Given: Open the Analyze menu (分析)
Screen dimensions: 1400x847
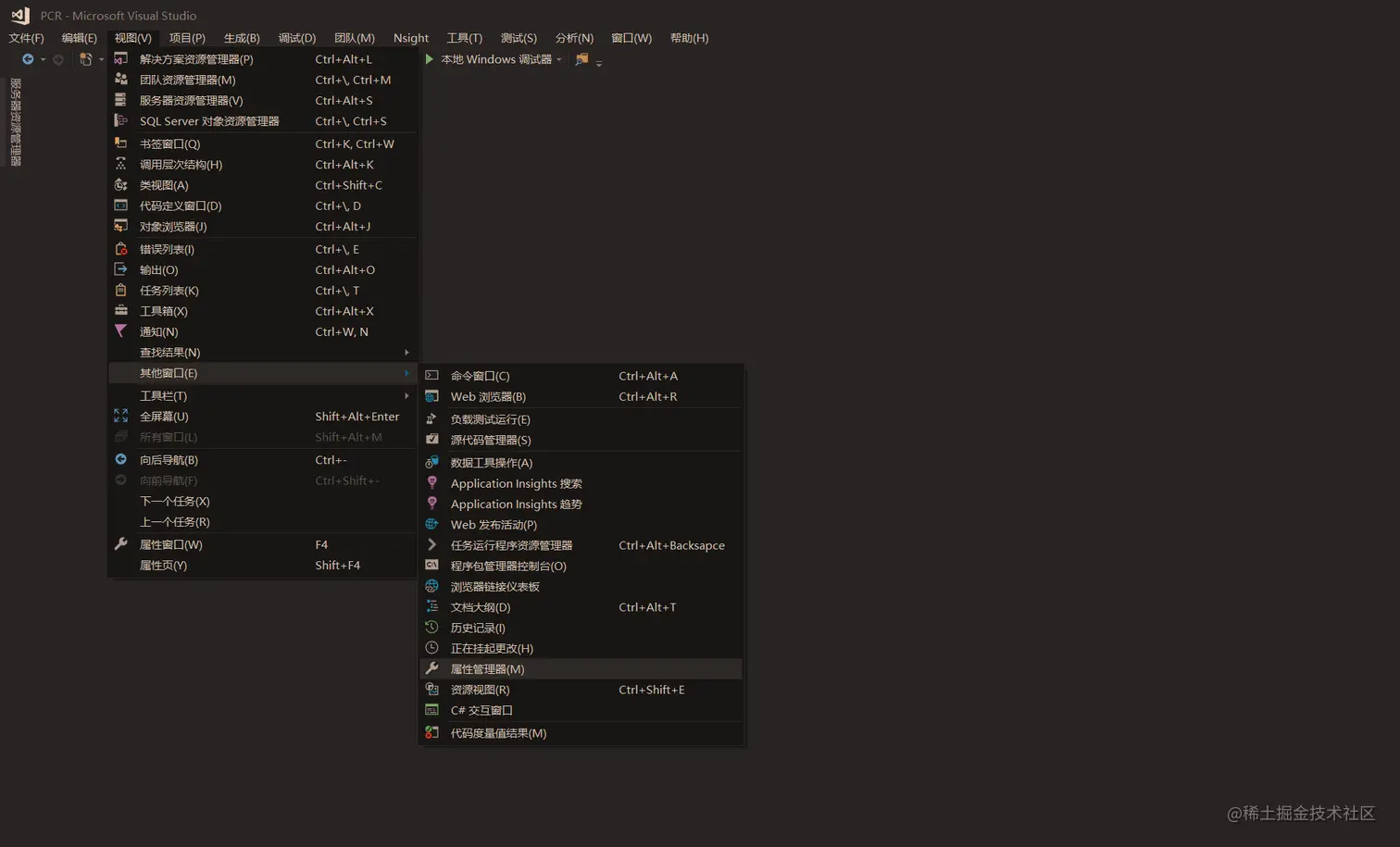Looking at the screenshot, I should click(574, 38).
